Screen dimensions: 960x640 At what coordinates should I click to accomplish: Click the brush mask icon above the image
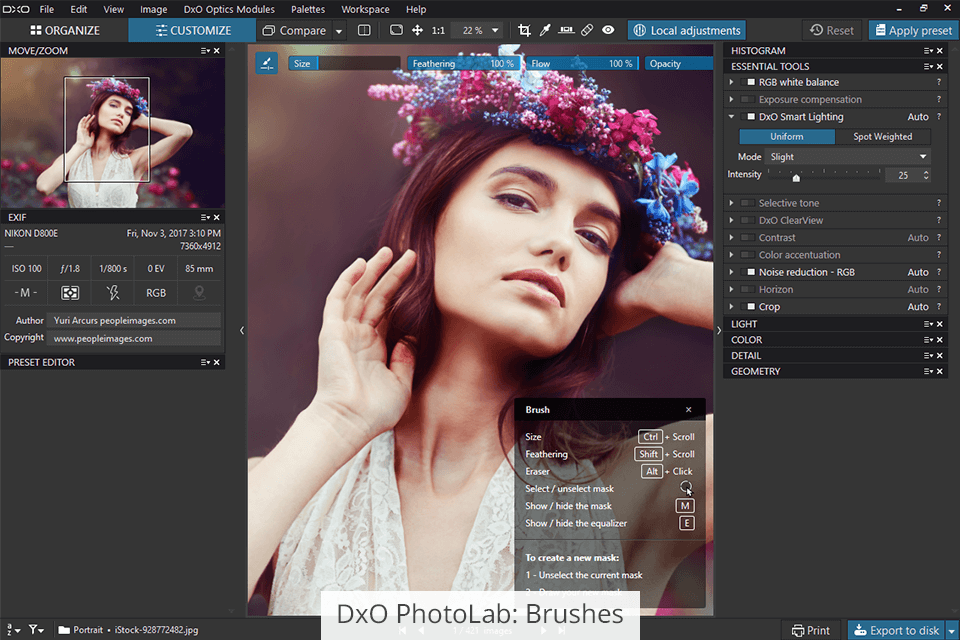tap(267, 63)
